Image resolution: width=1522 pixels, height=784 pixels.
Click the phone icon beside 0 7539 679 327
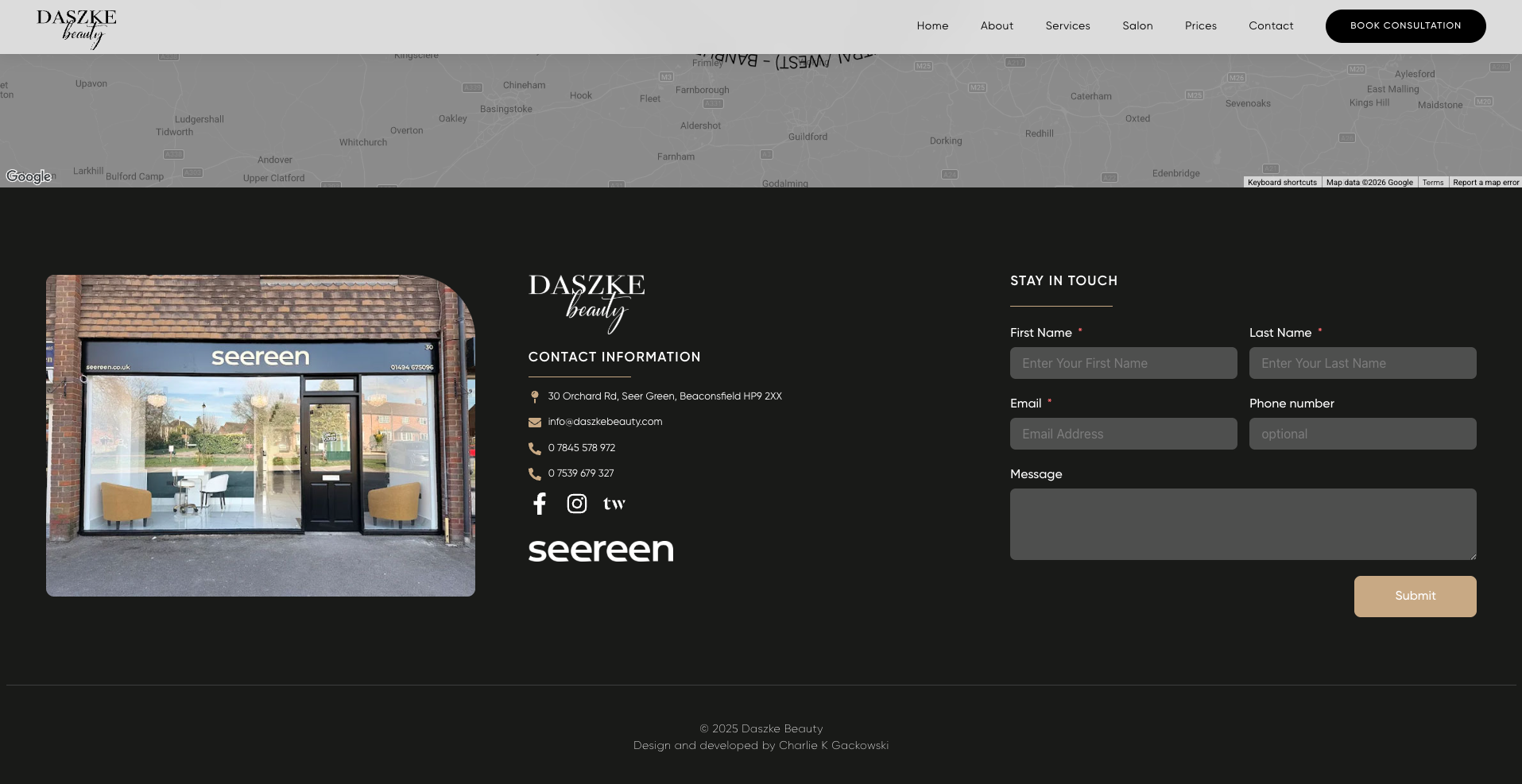535,474
